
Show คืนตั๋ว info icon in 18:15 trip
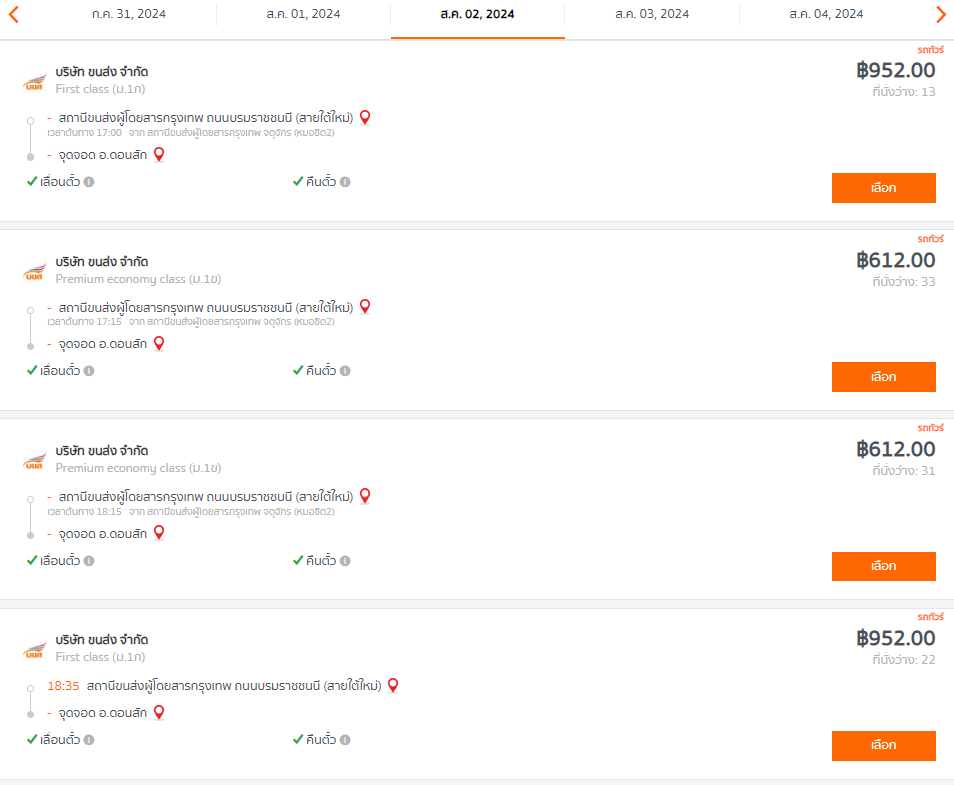point(345,561)
